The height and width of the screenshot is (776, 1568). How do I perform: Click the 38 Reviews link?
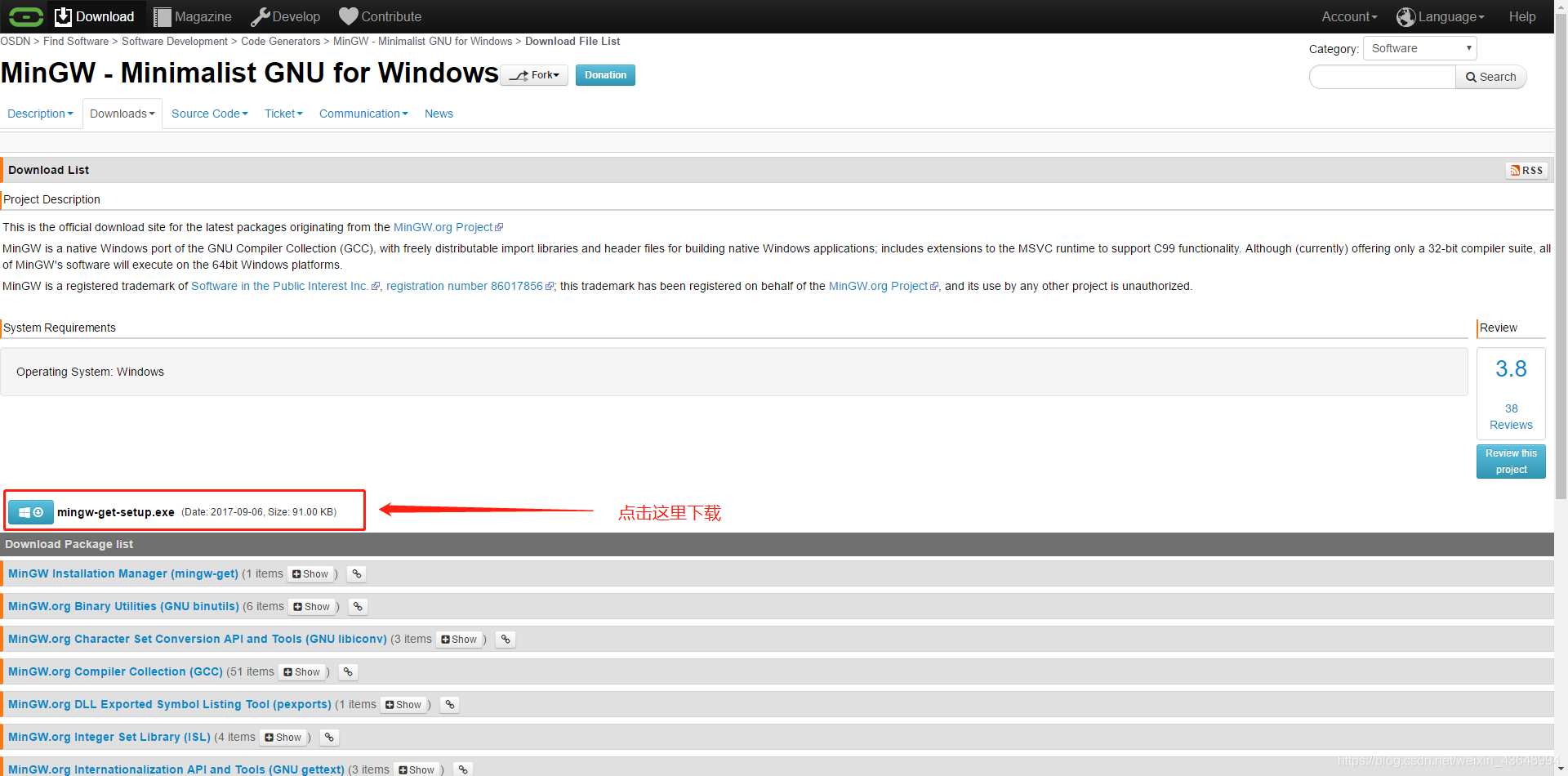pyautogui.click(x=1511, y=417)
